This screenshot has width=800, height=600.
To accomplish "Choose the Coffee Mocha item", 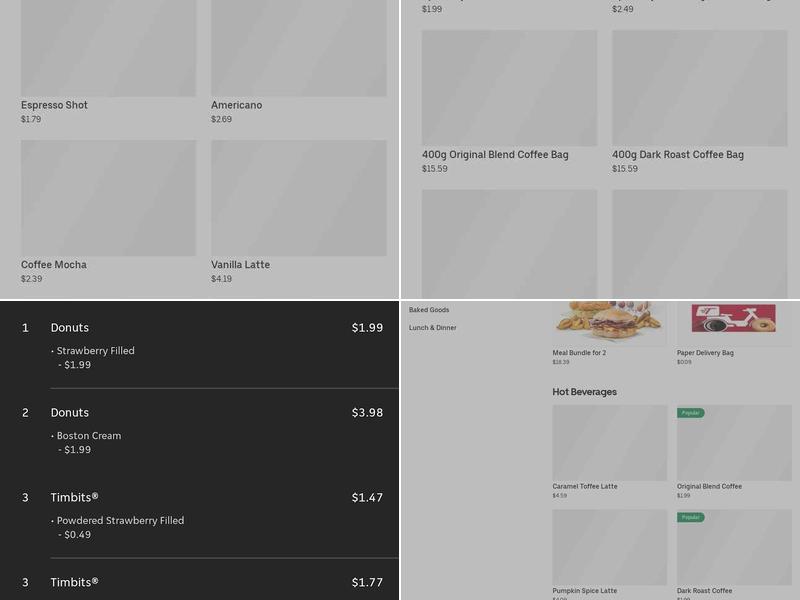I will (x=108, y=198).
